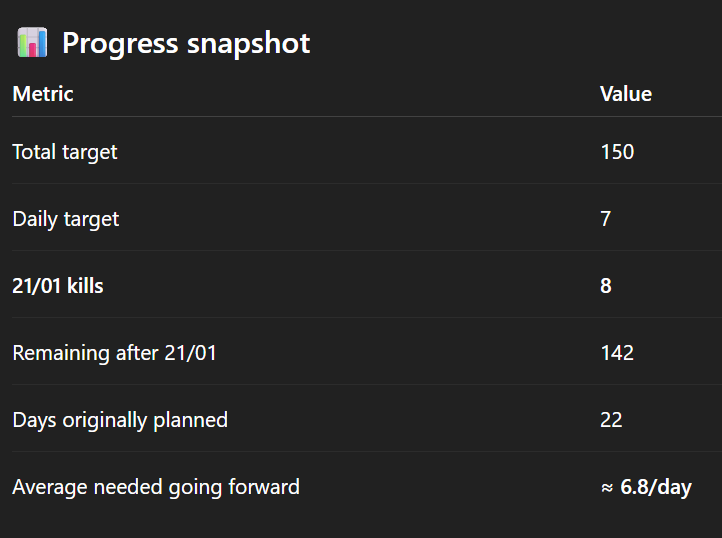Click the bar chart icon beside Progress snapshot
The height and width of the screenshot is (538, 722).
coord(32,43)
